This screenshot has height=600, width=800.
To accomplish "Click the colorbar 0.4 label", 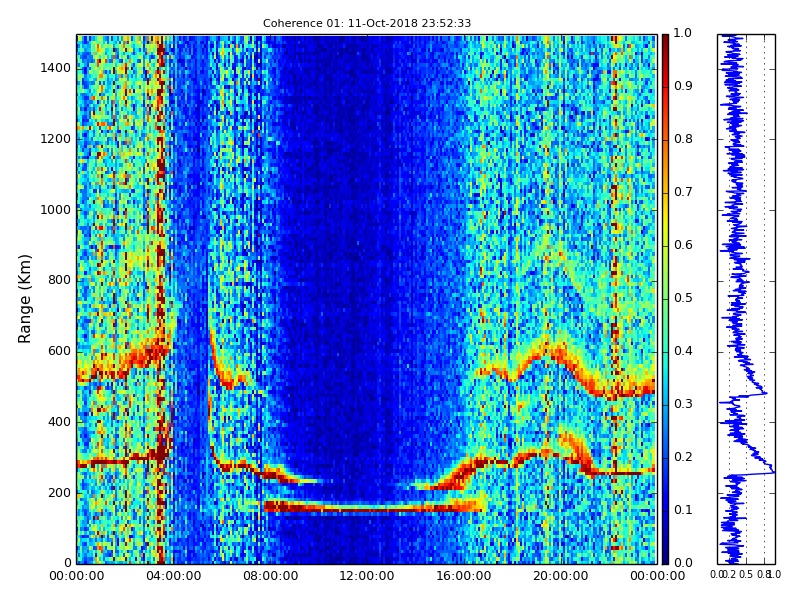I will (x=683, y=351).
